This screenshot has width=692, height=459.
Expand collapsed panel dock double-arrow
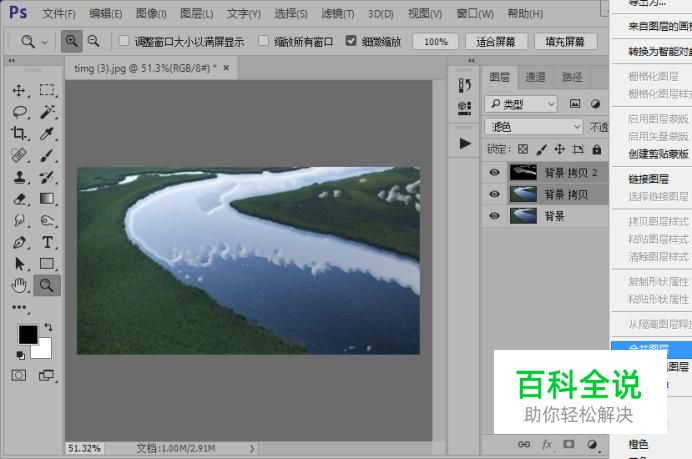471,60
